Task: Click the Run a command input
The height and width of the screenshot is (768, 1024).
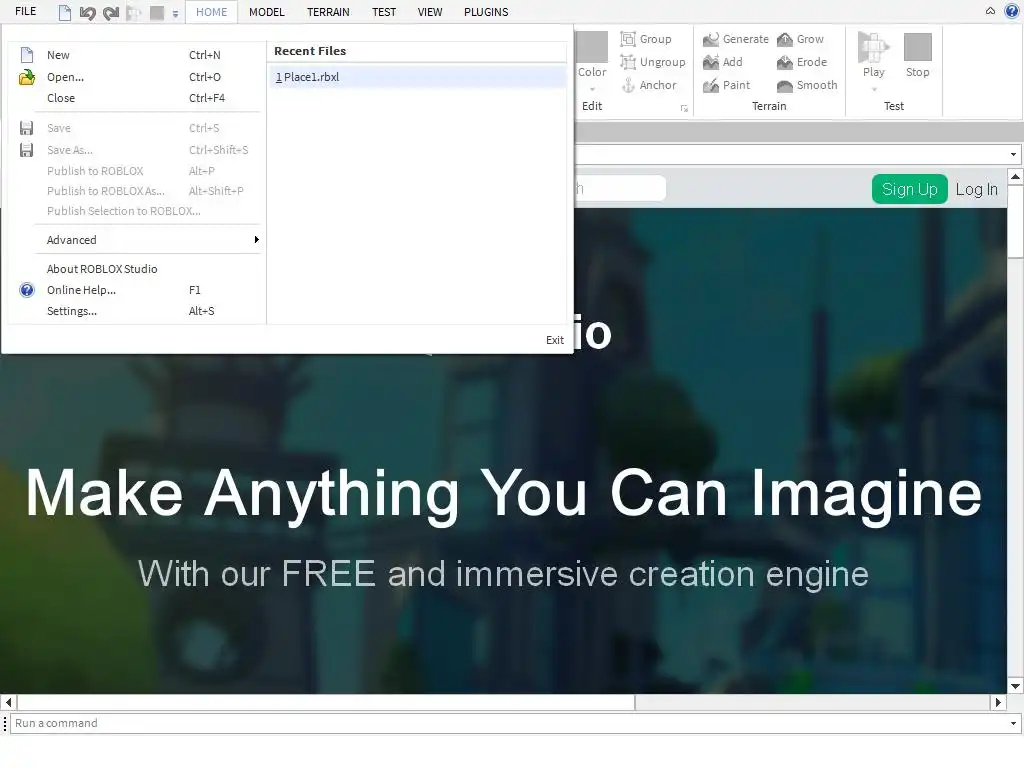Action: click(509, 724)
